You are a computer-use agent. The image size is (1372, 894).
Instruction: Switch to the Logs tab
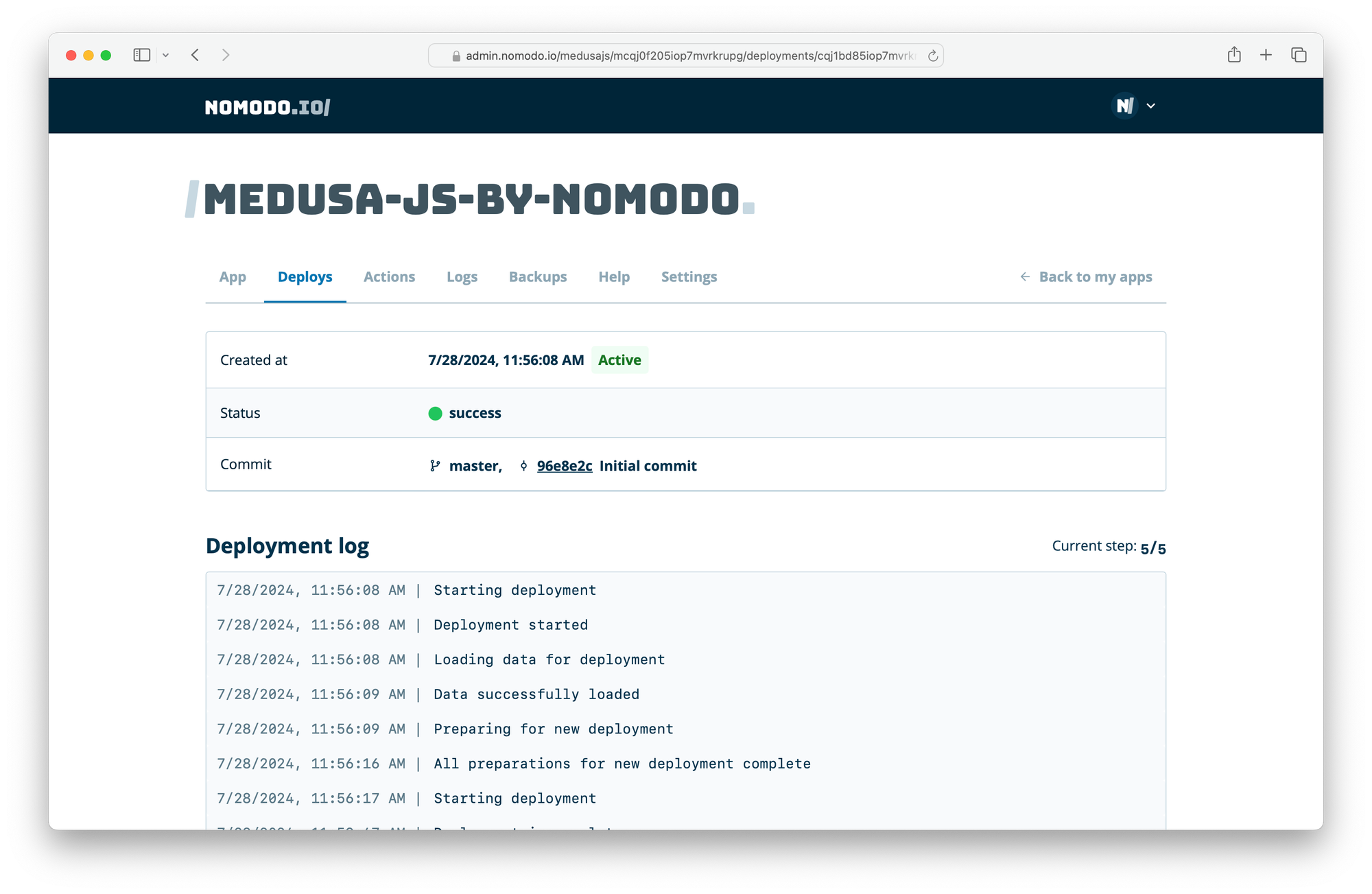pos(462,277)
